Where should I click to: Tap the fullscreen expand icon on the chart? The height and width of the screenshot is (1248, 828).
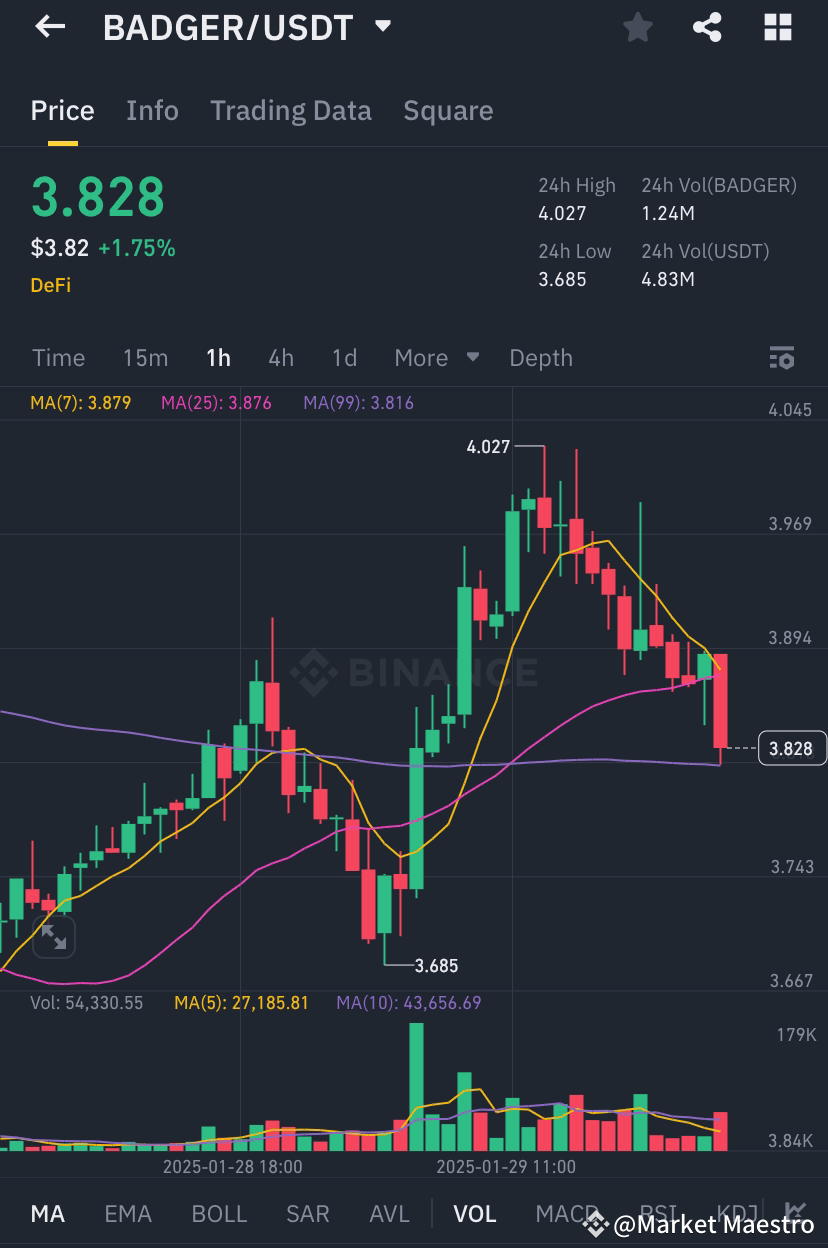coord(53,937)
